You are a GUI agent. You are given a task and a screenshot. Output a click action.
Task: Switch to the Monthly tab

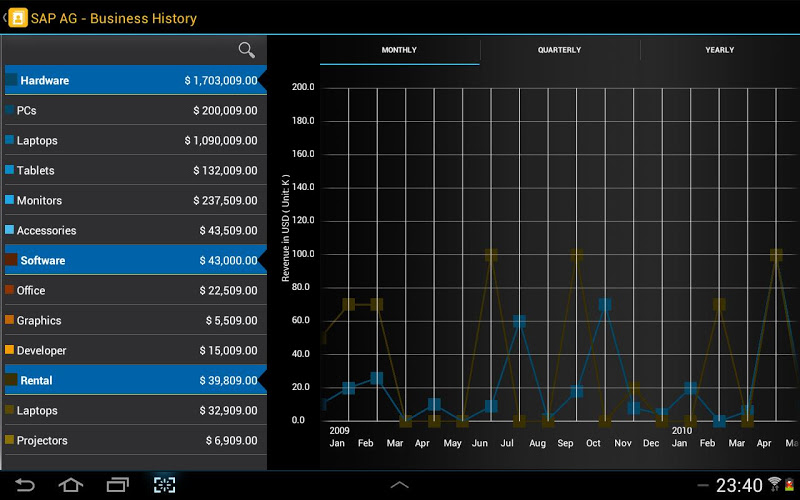[x=399, y=50]
